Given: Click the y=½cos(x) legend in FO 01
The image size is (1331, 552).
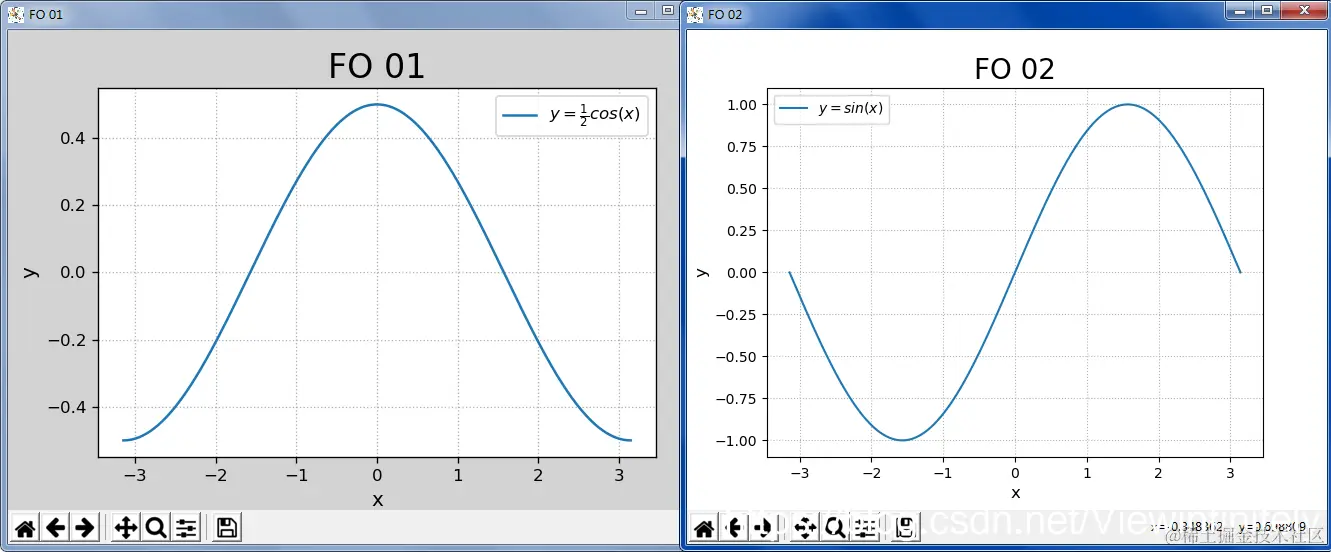Looking at the screenshot, I should pyautogui.click(x=573, y=114).
